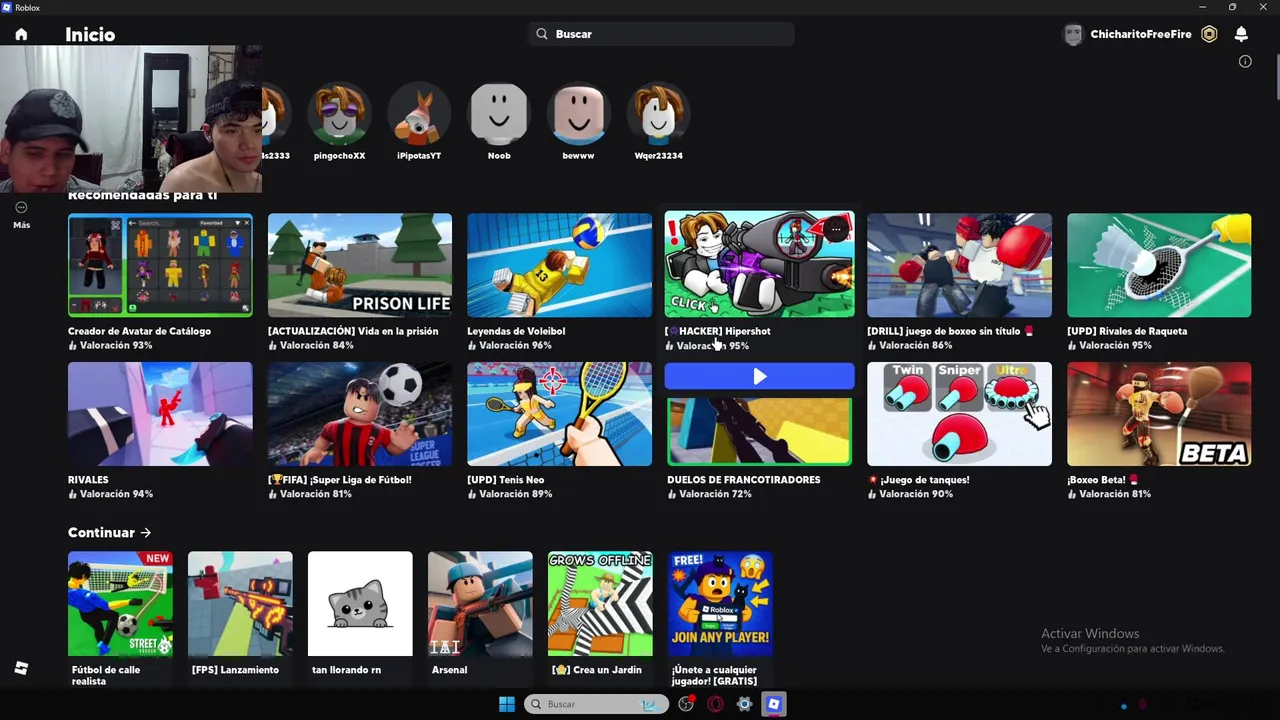Play DUELOS DE FRANCOTIRADORES via blue play button
Image resolution: width=1280 pixels, height=720 pixels.
pyautogui.click(x=759, y=376)
